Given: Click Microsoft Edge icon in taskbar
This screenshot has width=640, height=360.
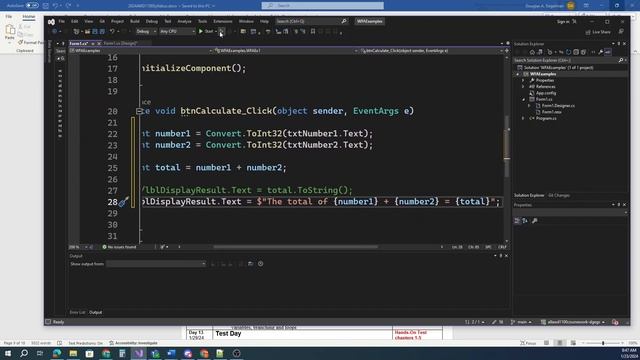Looking at the screenshot, I should tap(57, 353).
